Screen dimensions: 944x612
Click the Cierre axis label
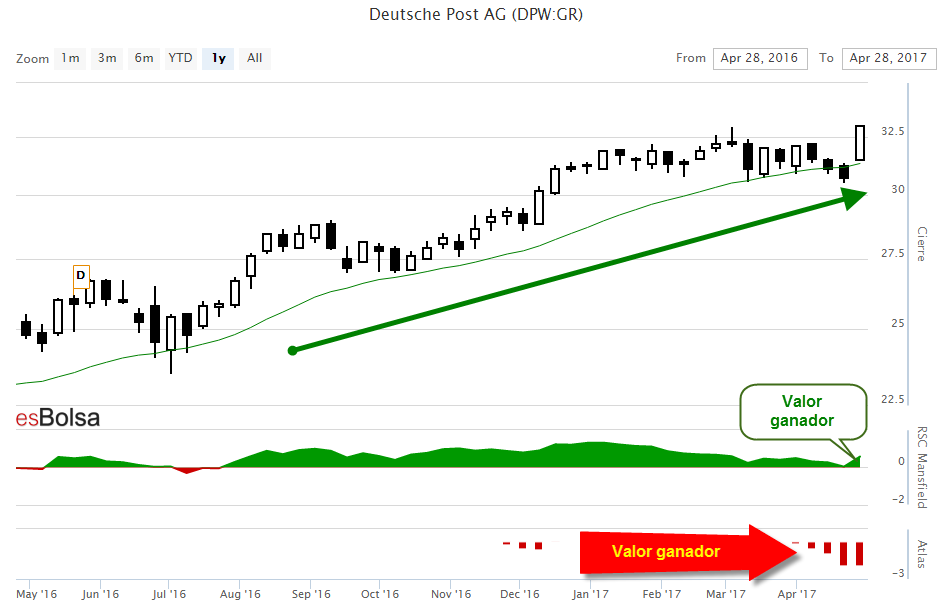pyautogui.click(x=921, y=243)
